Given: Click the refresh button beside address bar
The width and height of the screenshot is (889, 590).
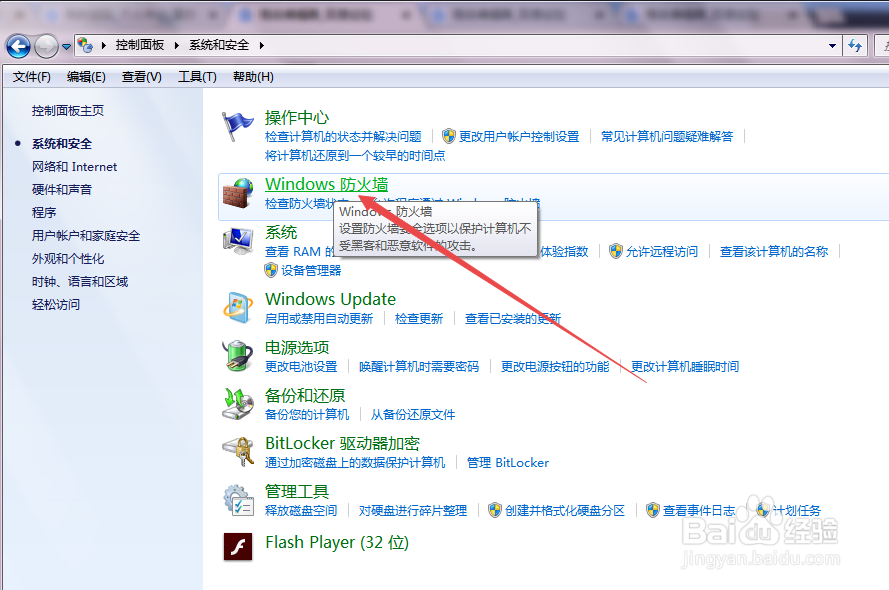Looking at the screenshot, I should 855,45.
